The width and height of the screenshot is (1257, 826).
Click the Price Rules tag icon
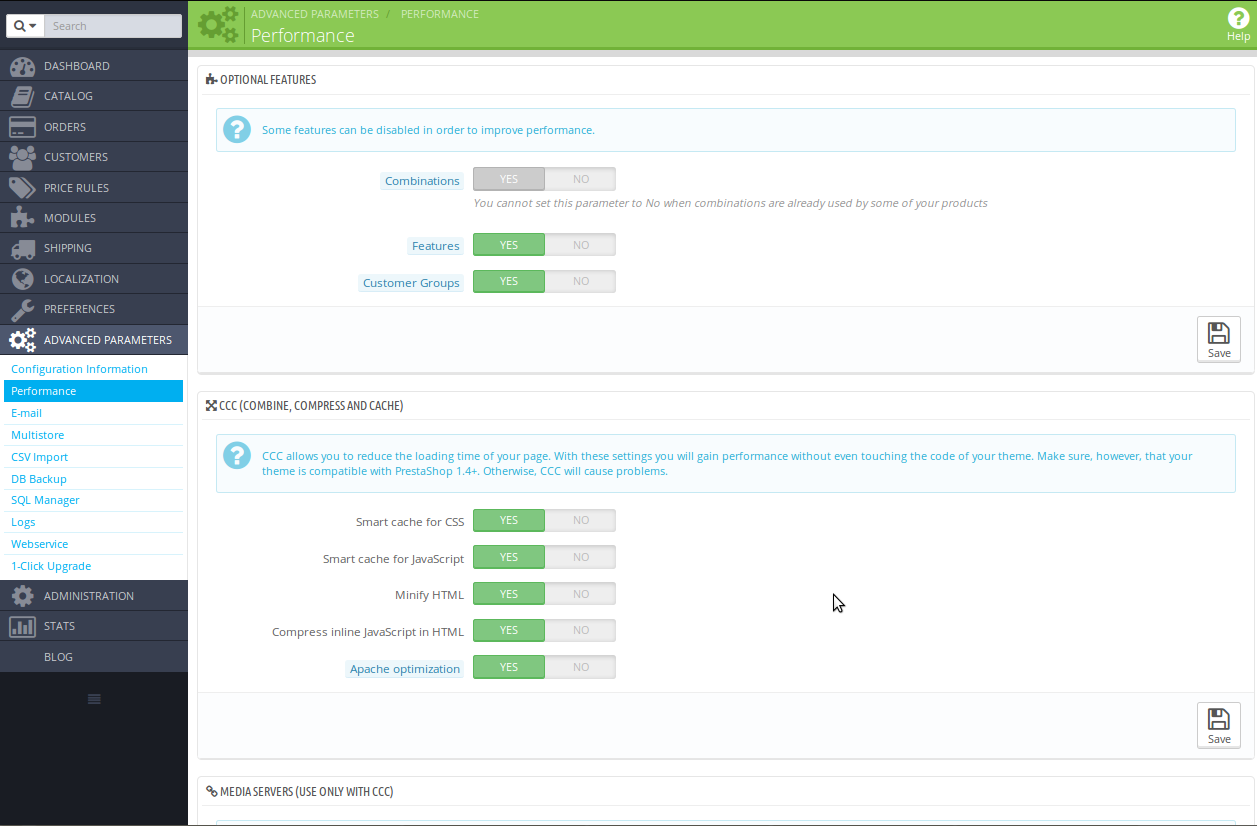(22, 188)
